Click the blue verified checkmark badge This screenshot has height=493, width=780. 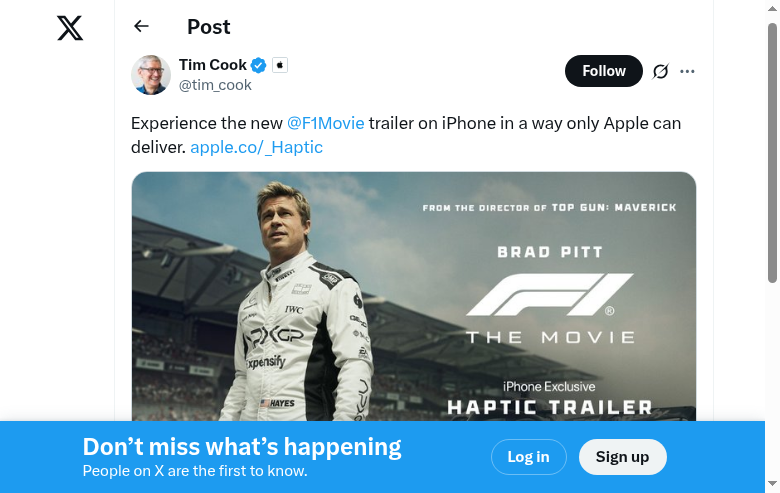click(258, 65)
